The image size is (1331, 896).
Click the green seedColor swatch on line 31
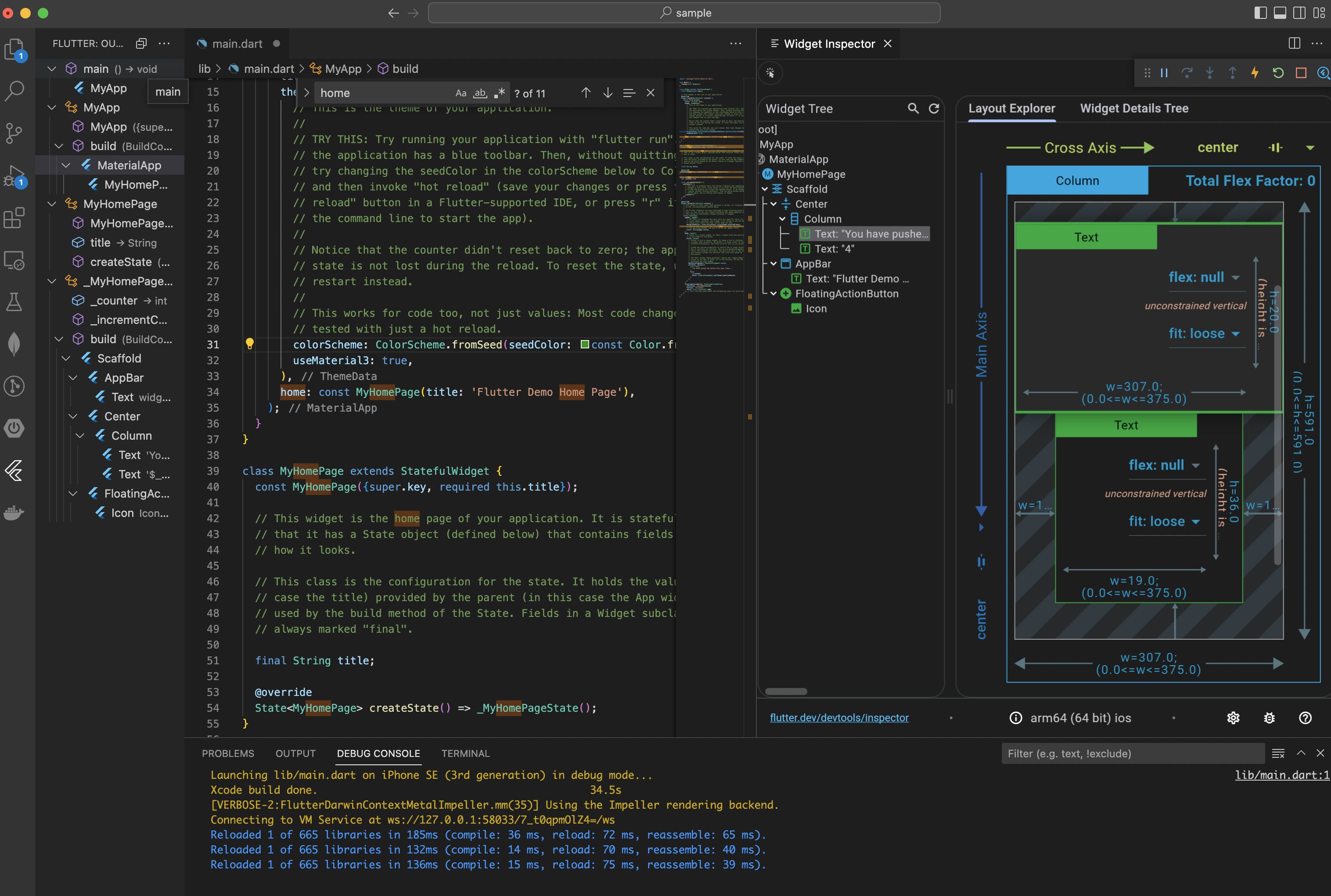(584, 344)
